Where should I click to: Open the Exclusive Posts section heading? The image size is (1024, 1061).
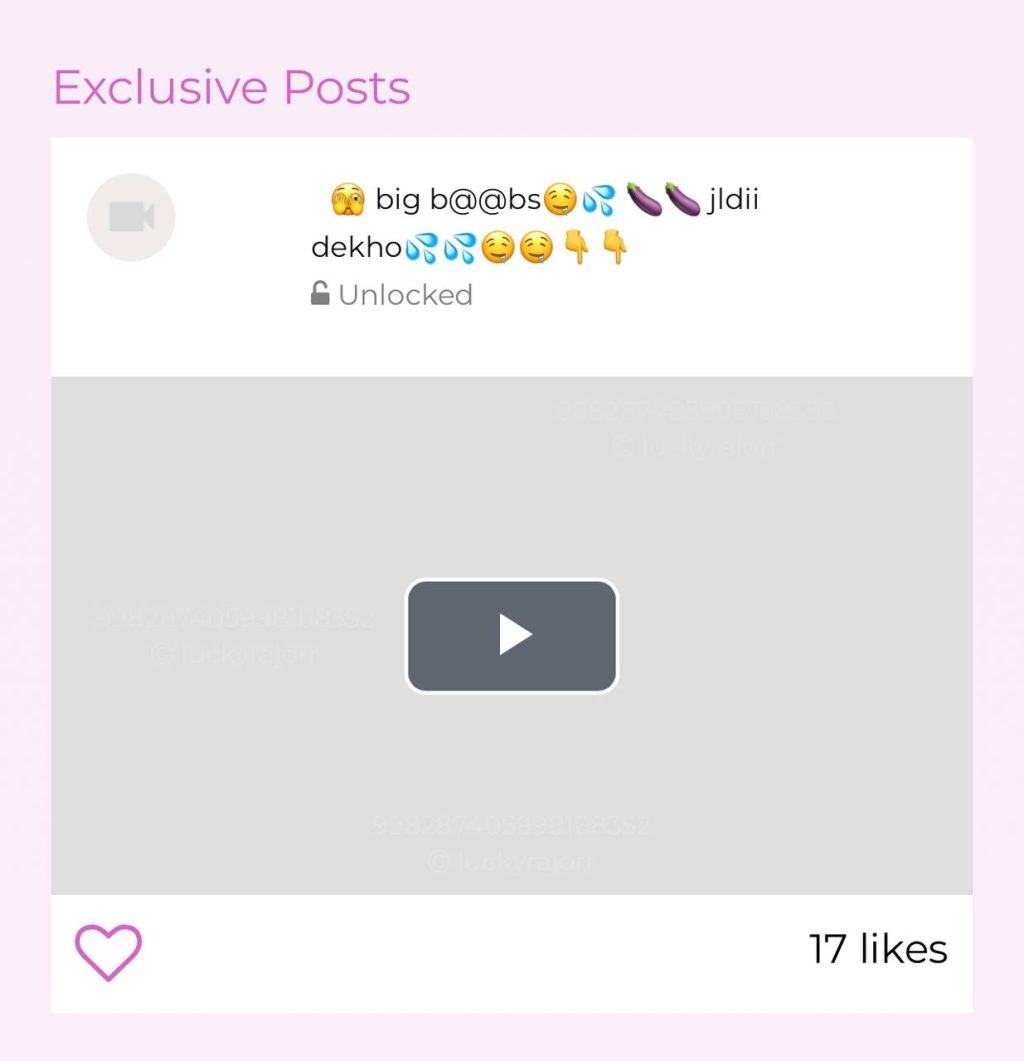click(x=231, y=87)
